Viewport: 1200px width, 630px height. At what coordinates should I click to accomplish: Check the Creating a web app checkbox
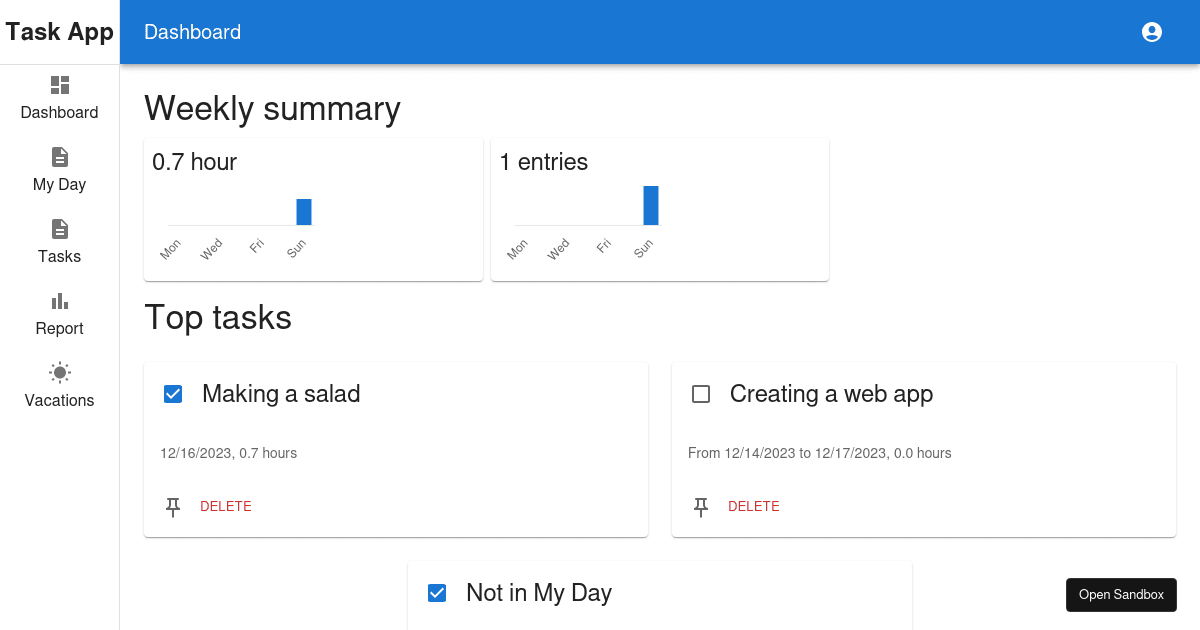700,394
